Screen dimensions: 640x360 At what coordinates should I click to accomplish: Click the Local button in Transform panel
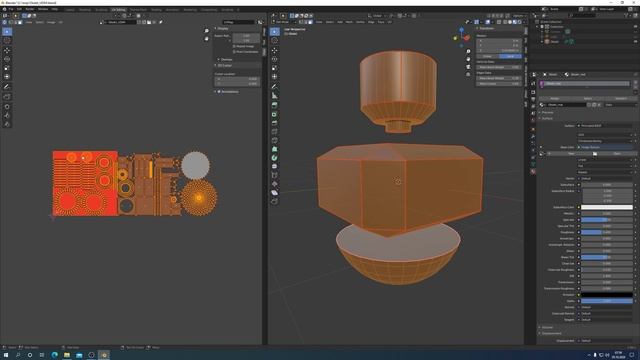(x=510, y=56)
